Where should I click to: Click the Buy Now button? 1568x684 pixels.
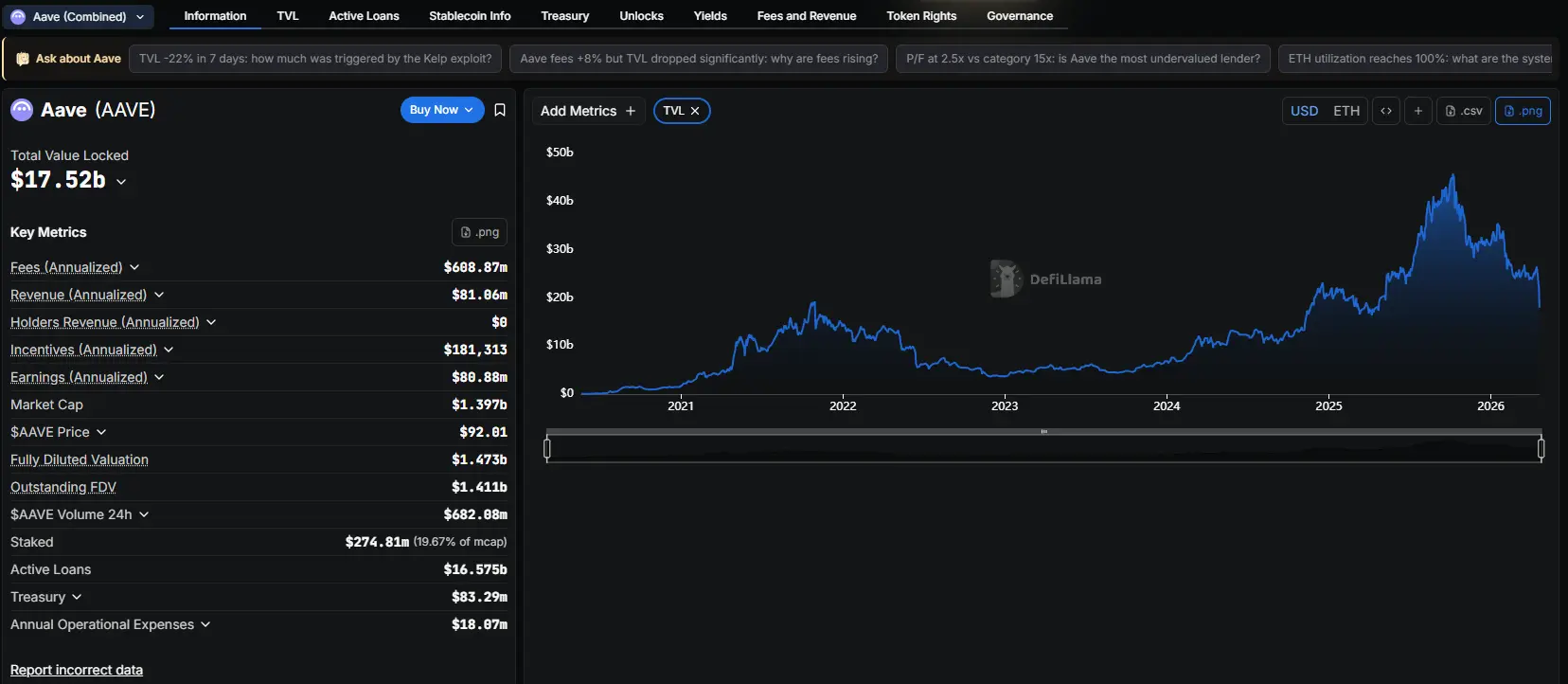441,110
